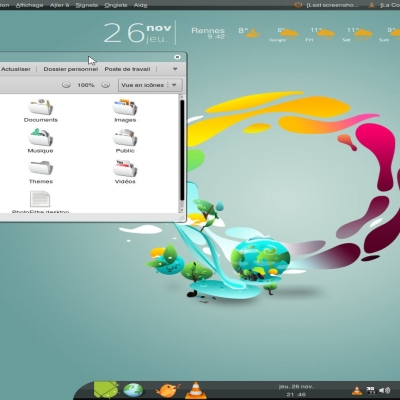Click the Actualiser toolbar button

15,69
